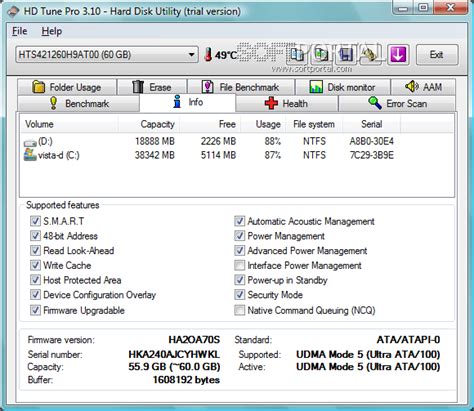The width and height of the screenshot is (474, 411).
Task: Click the D: drive volume icon
Action: coord(30,143)
